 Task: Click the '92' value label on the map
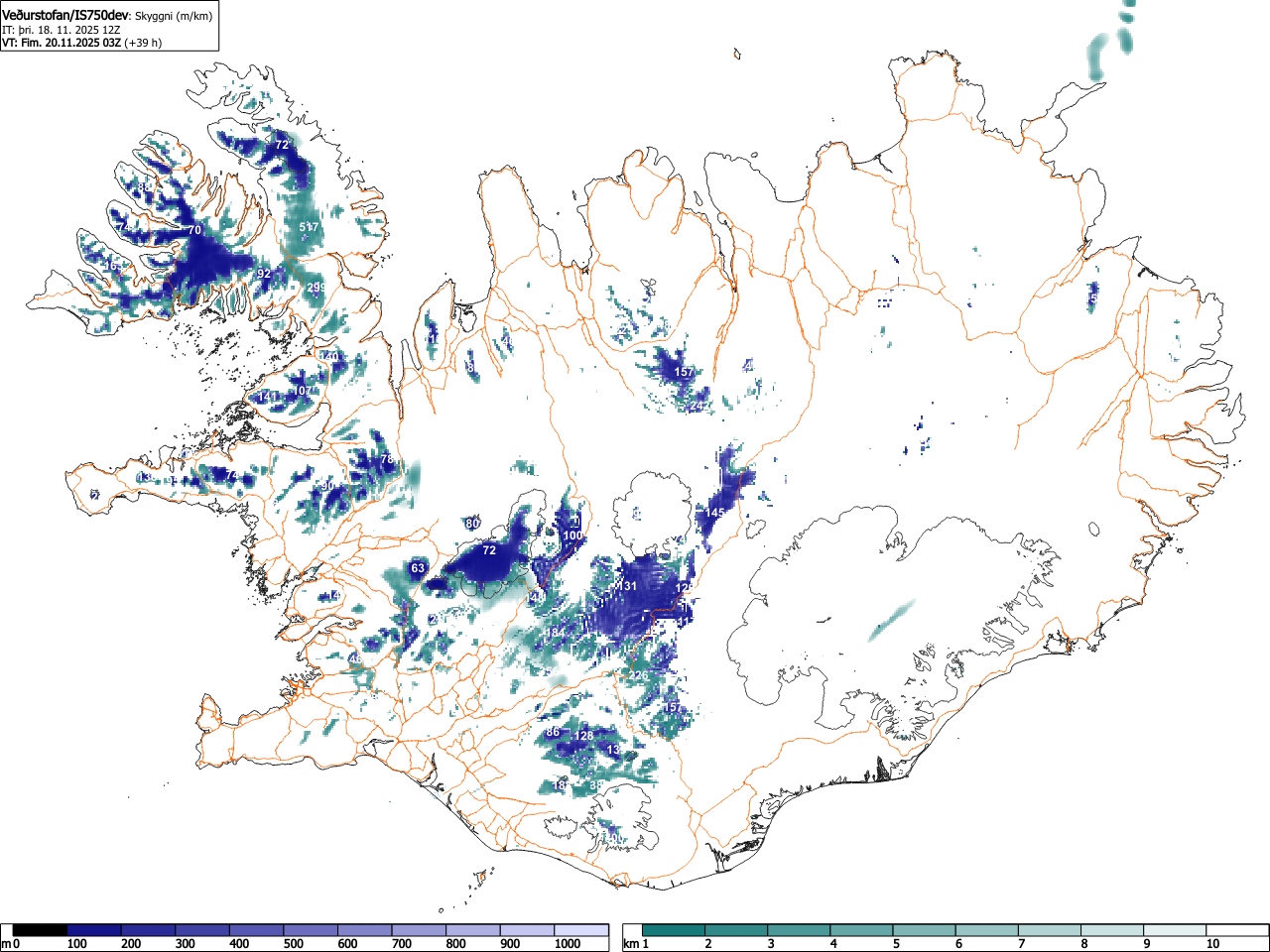264,274
